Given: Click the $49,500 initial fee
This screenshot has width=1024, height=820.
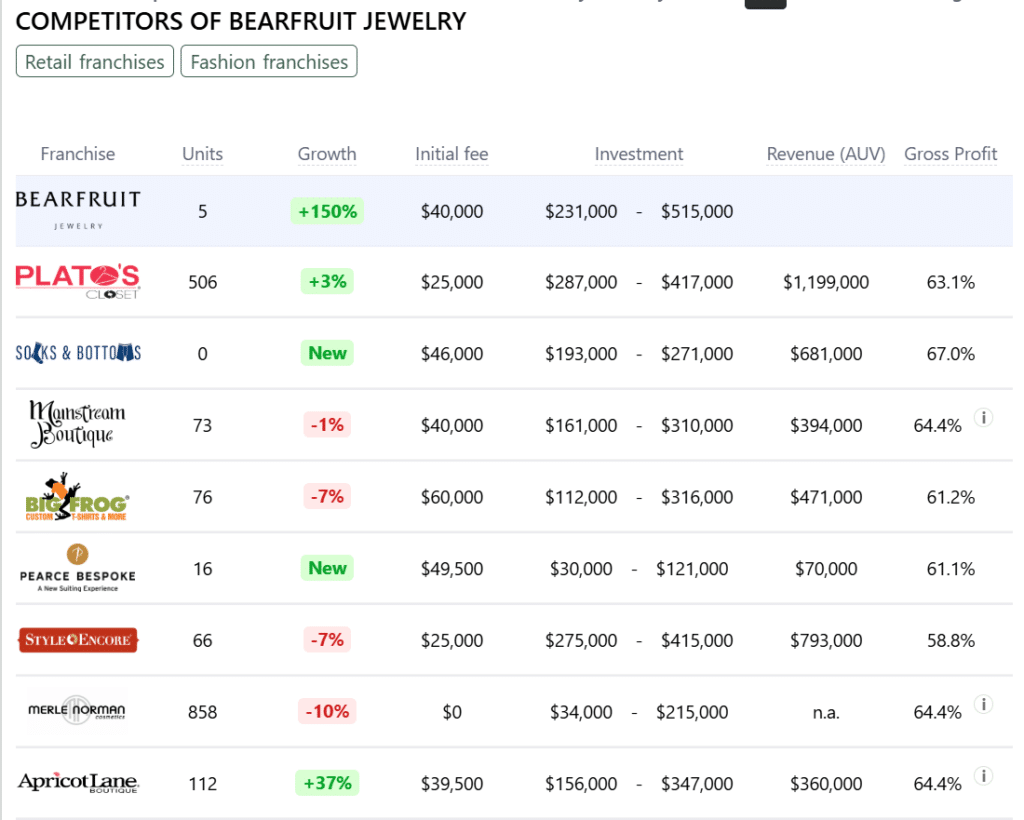Looking at the screenshot, I should 452,569.
